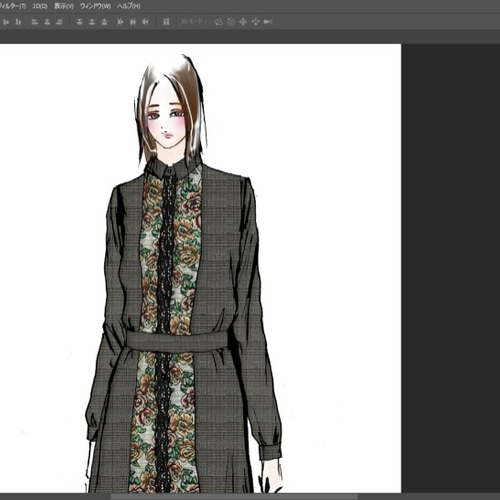This screenshot has width=500, height=500.
Task: Click align right edges icon
Action: click(59, 22)
